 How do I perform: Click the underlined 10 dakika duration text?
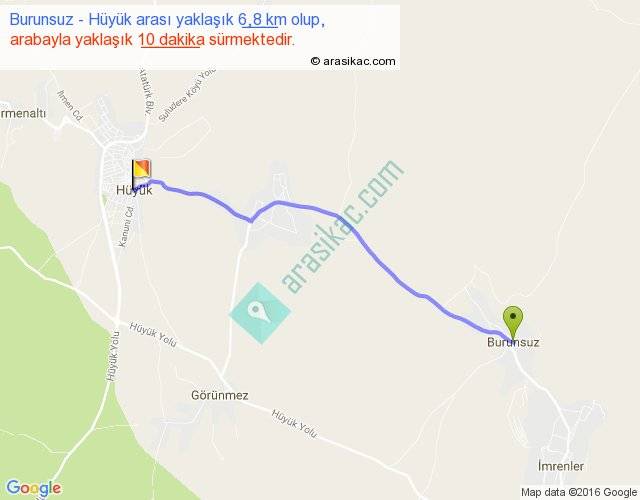(x=171, y=40)
